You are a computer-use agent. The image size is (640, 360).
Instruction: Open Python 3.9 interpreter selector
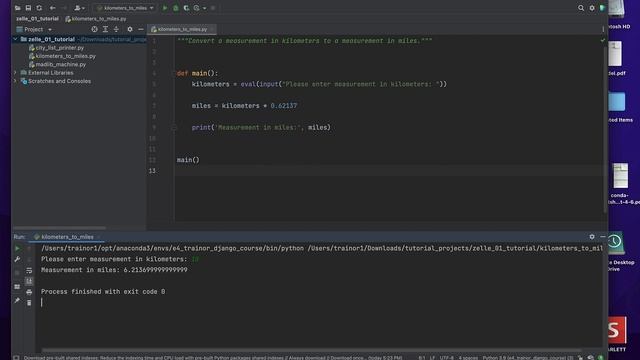click(x=528, y=358)
